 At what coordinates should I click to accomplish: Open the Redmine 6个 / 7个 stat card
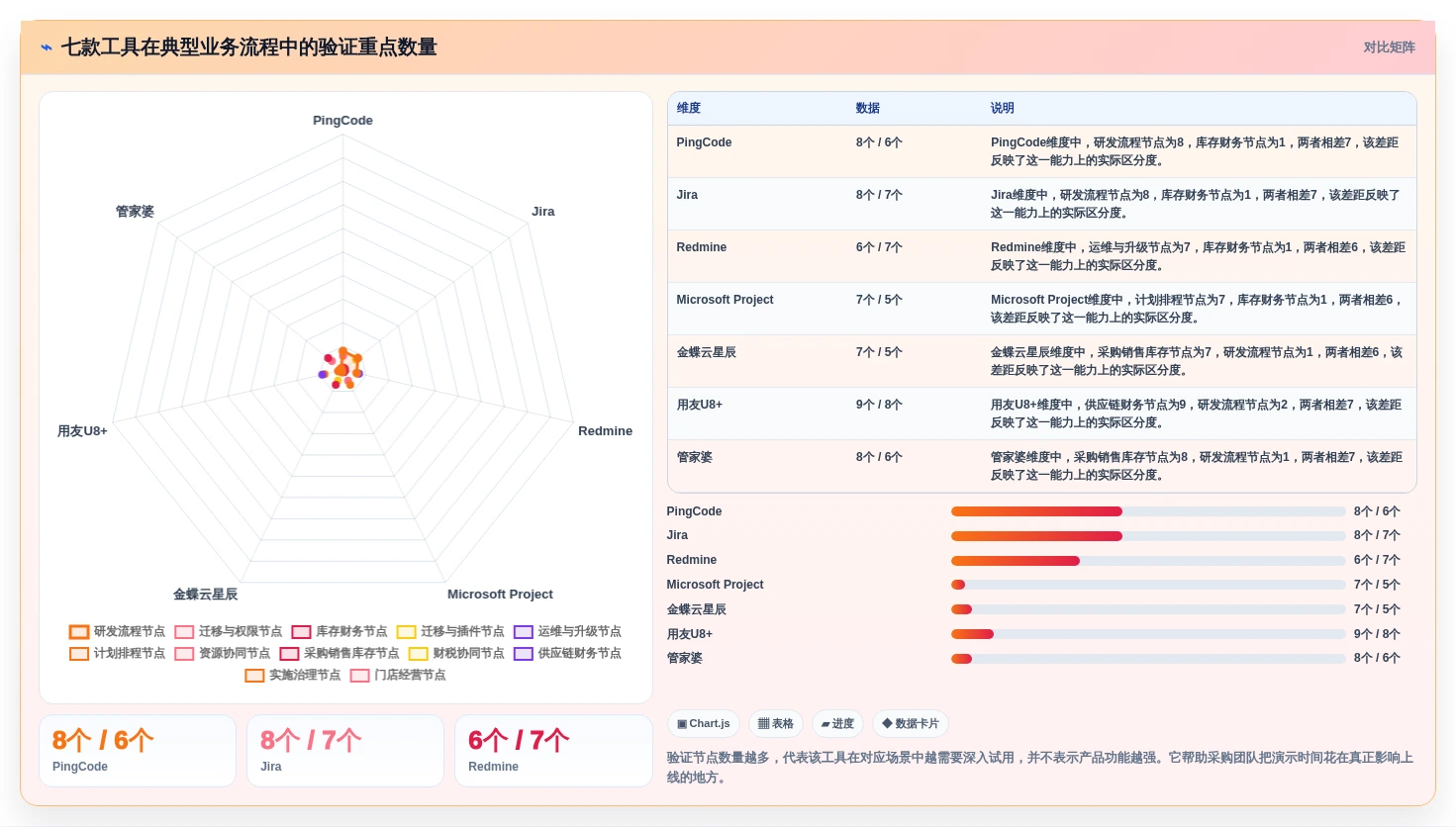coord(553,751)
